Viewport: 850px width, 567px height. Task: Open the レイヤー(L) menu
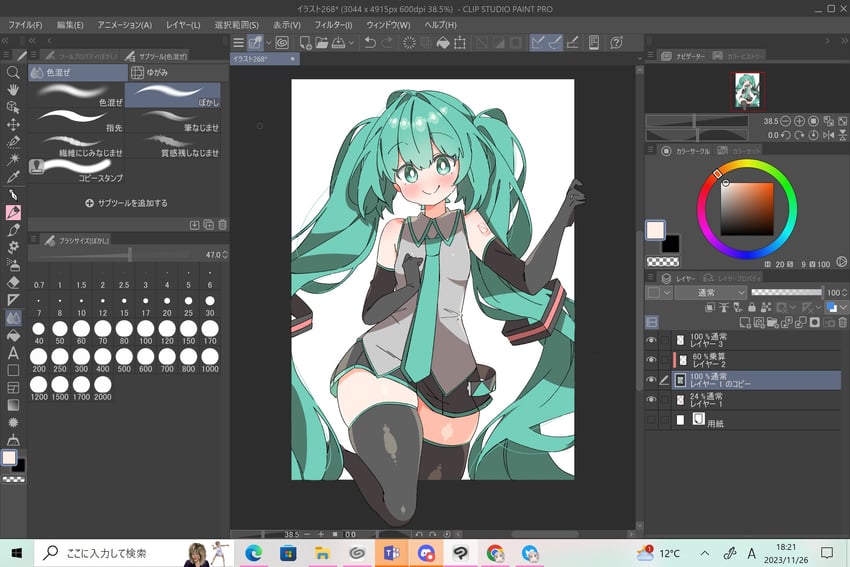pos(183,25)
